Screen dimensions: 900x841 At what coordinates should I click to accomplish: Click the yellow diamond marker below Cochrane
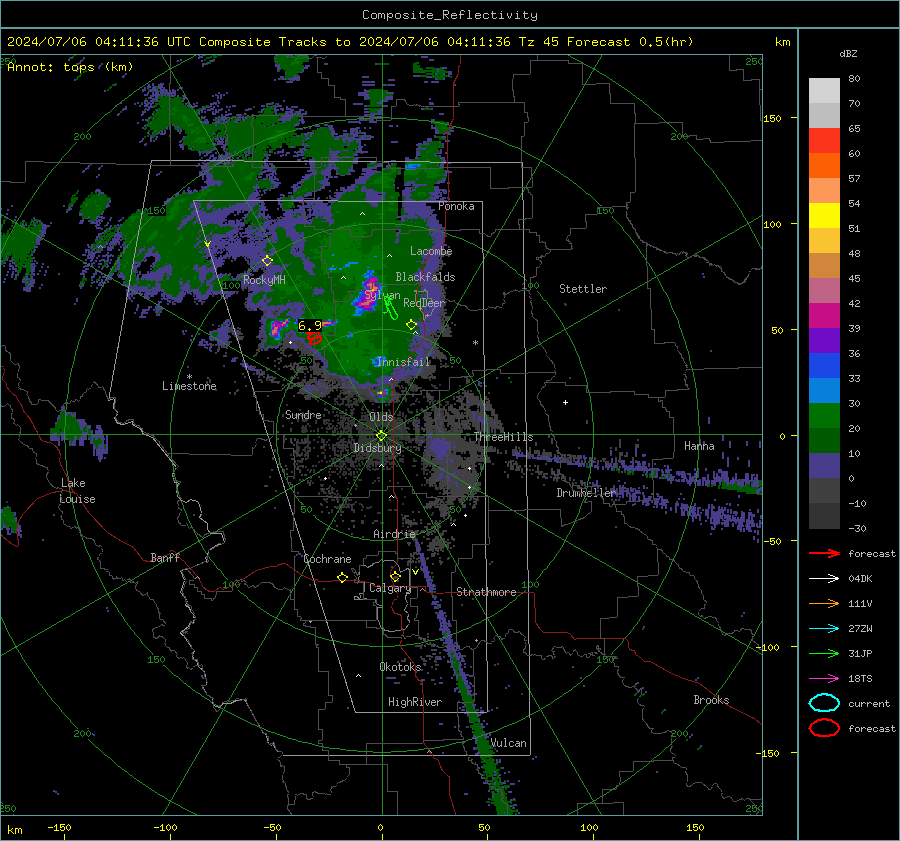[343, 578]
